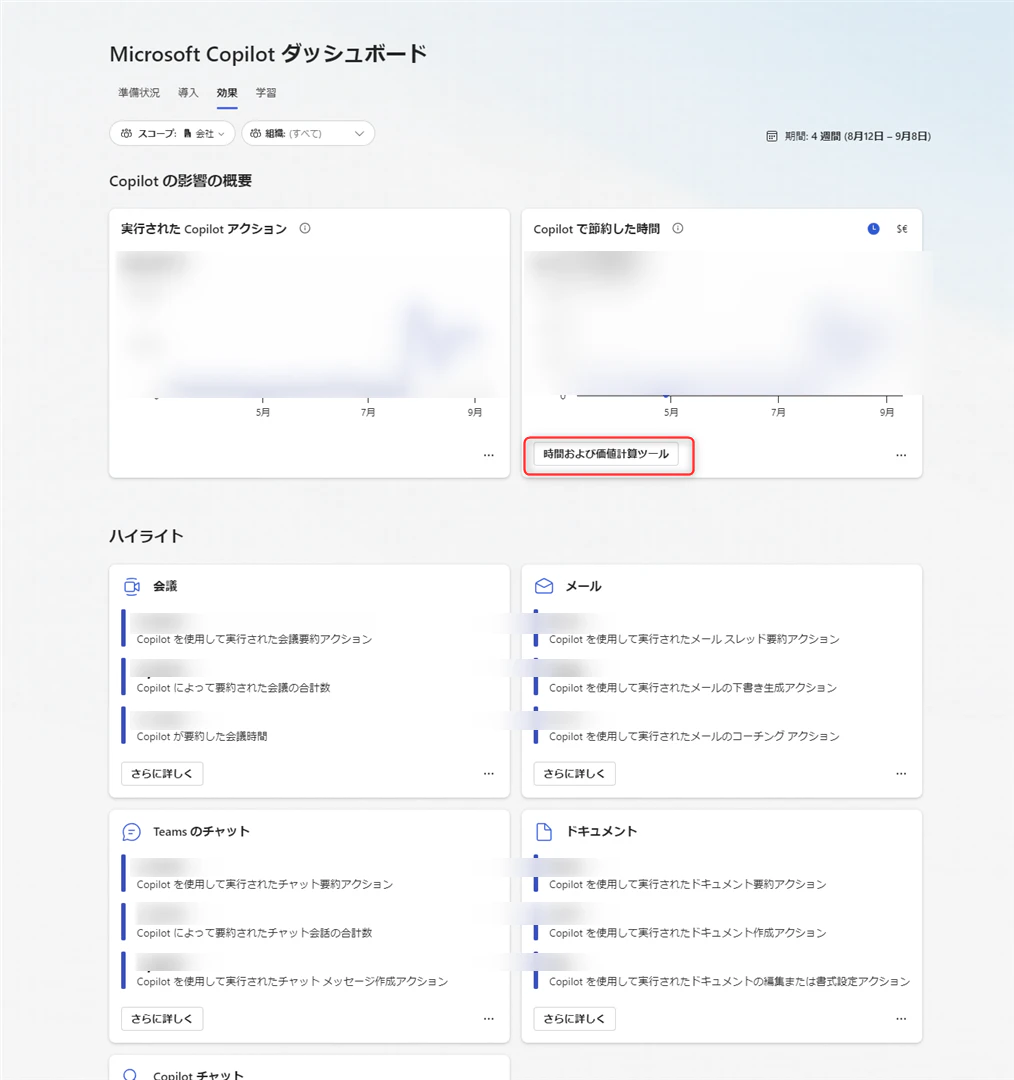Click the 期間 calendar icon
Image resolution: width=1014 pixels, height=1080 pixels.
[772, 136]
